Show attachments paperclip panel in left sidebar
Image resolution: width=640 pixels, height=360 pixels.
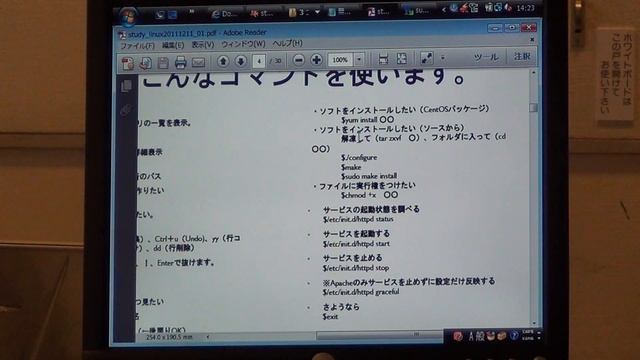pos(126,110)
